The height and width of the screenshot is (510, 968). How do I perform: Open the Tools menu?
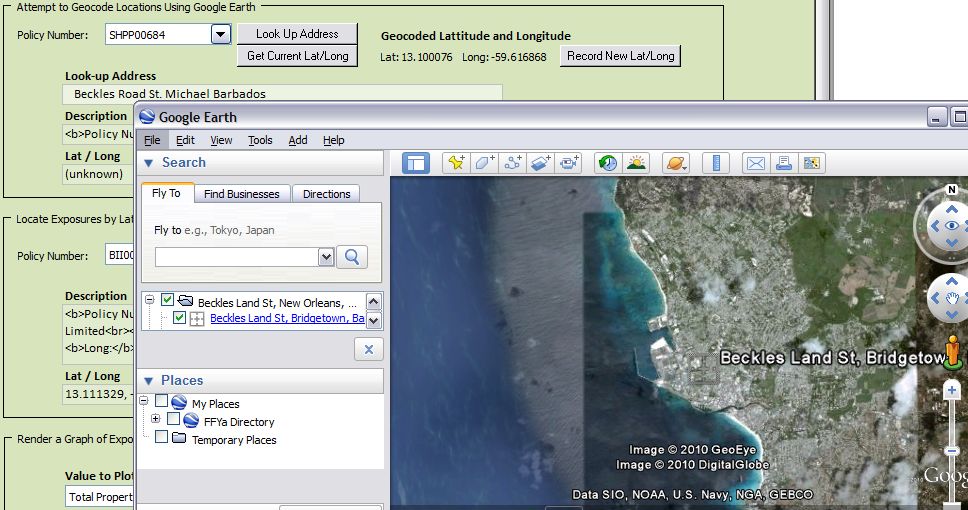pos(260,140)
